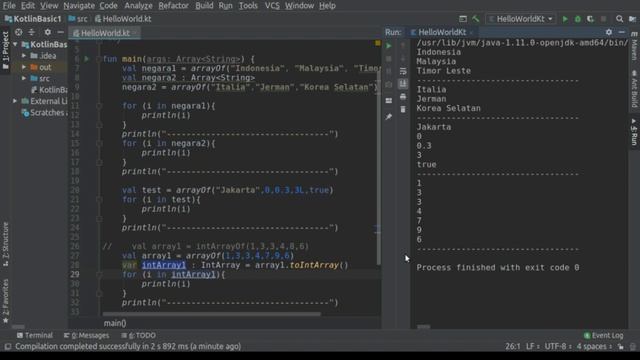Rerun program in Run tool window
Screen dimensions: 640x360
click(389, 46)
